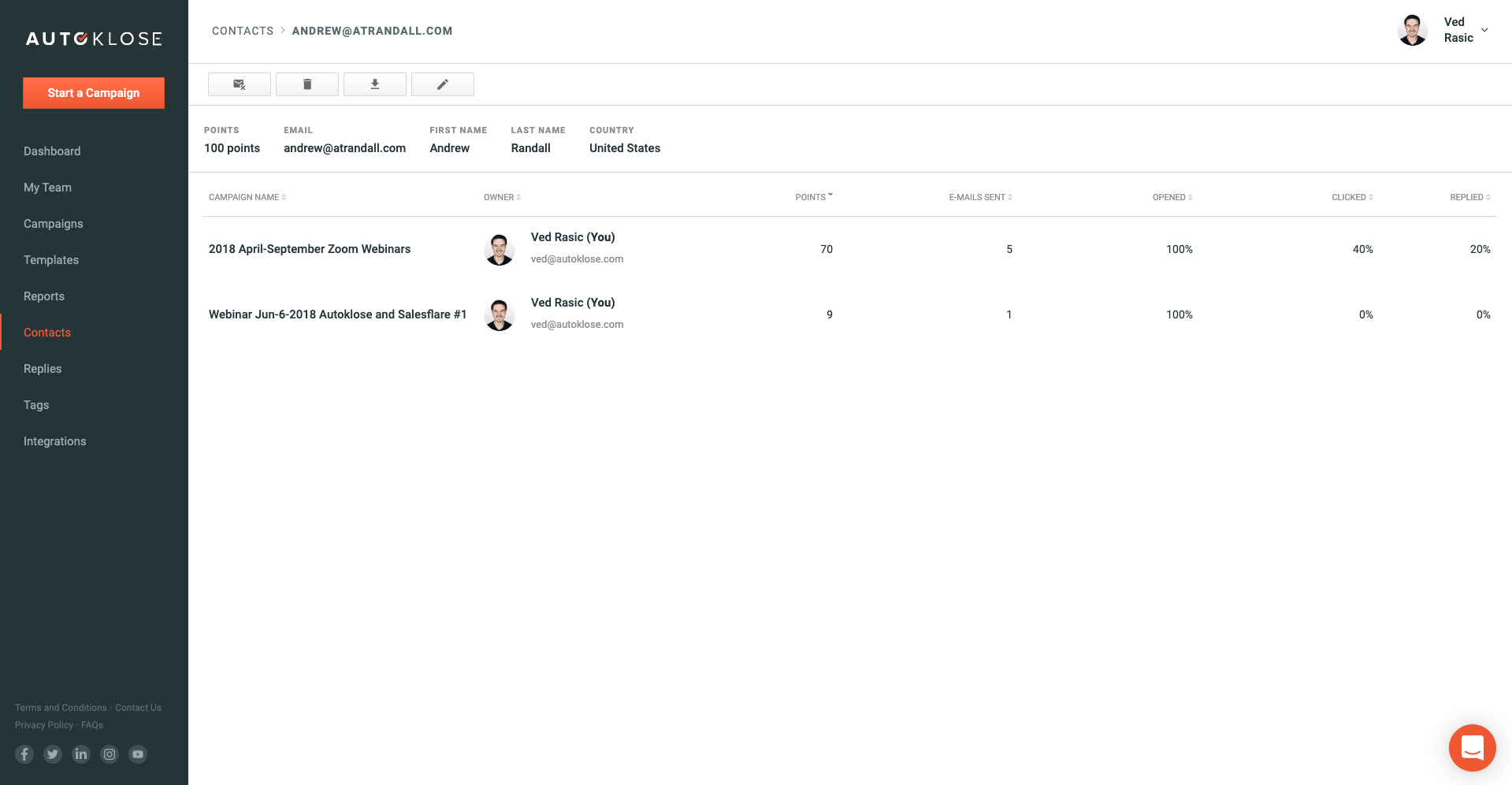
Task: Open Templates in the sidebar
Action: tap(51, 260)
